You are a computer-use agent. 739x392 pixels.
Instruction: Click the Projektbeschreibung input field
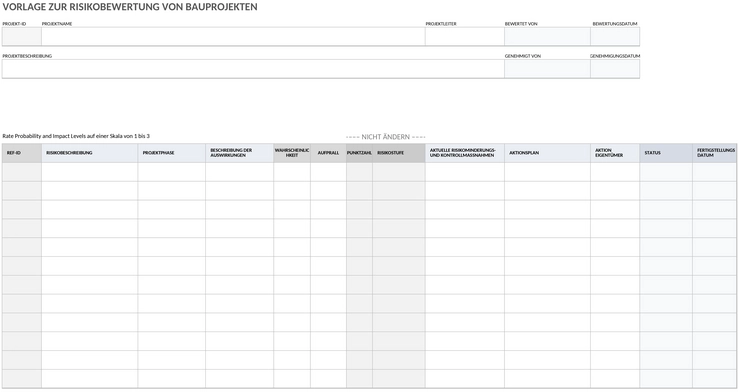(x=253, y=69)
